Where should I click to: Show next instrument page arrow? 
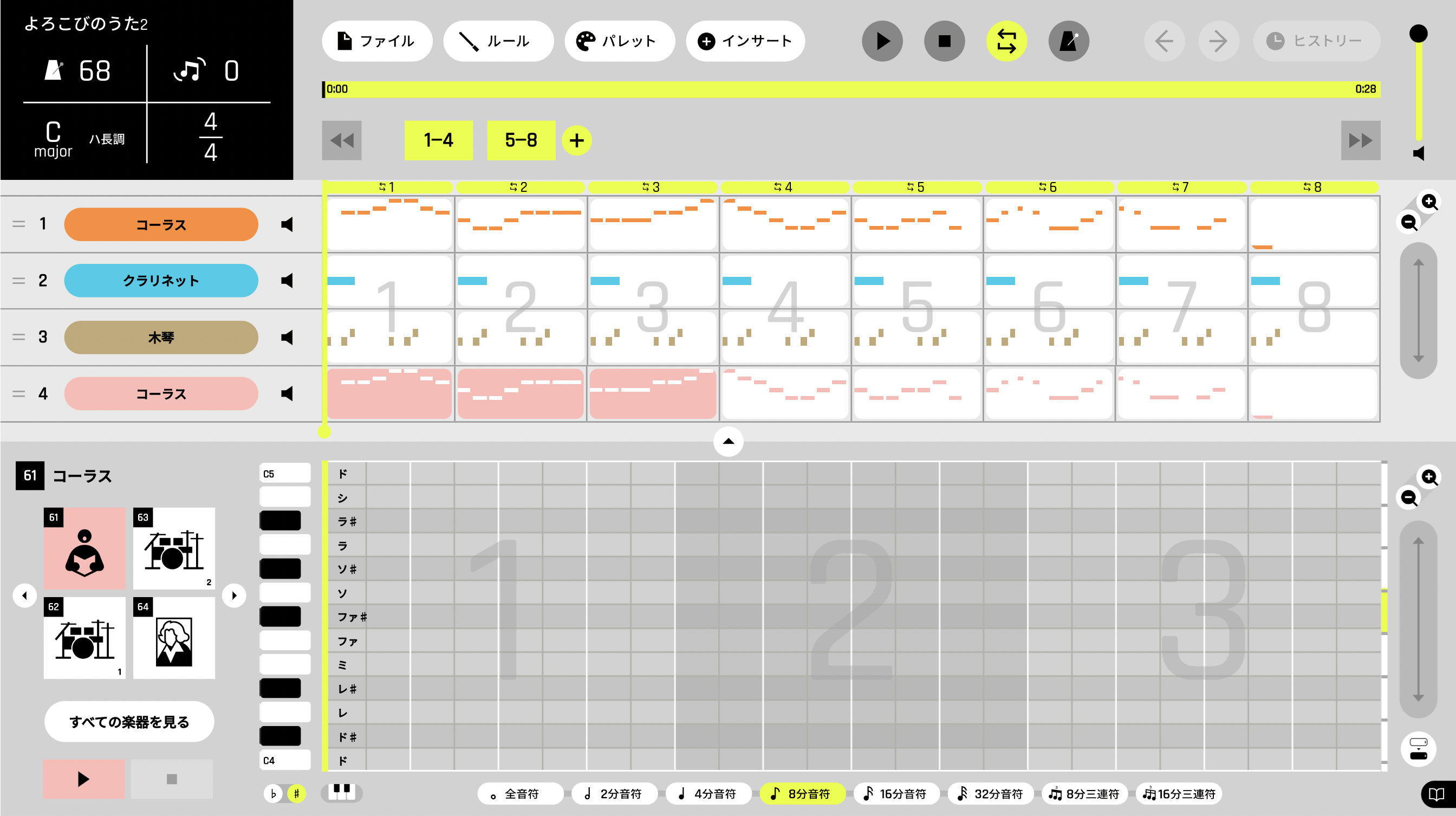(x=234, y=595)
